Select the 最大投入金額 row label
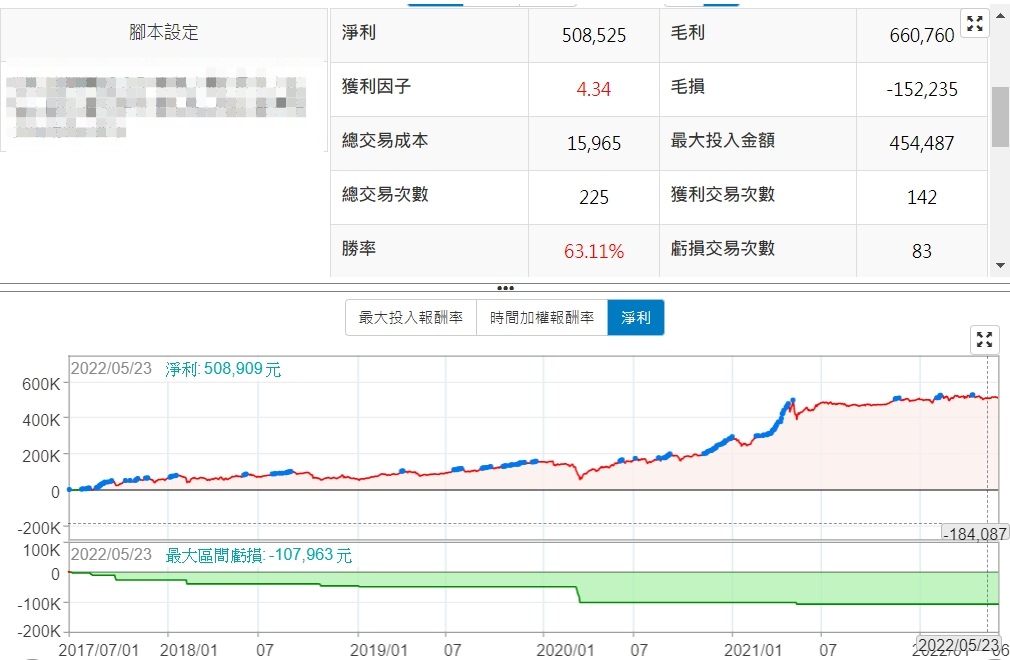Screen dimensions: 1010x660 pyautogui.click(x=722, y=141)
